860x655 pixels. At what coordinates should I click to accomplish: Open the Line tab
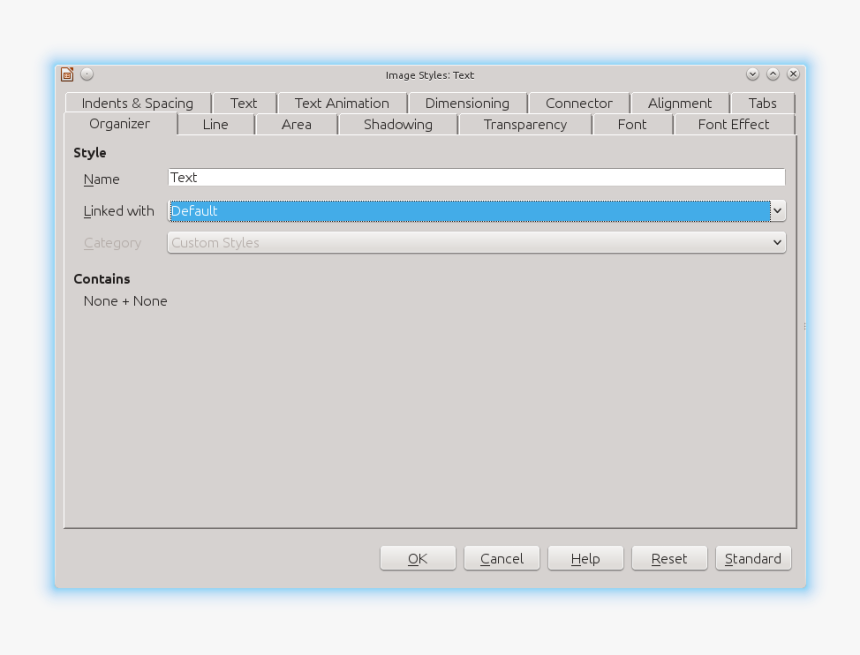click(215, 125)
